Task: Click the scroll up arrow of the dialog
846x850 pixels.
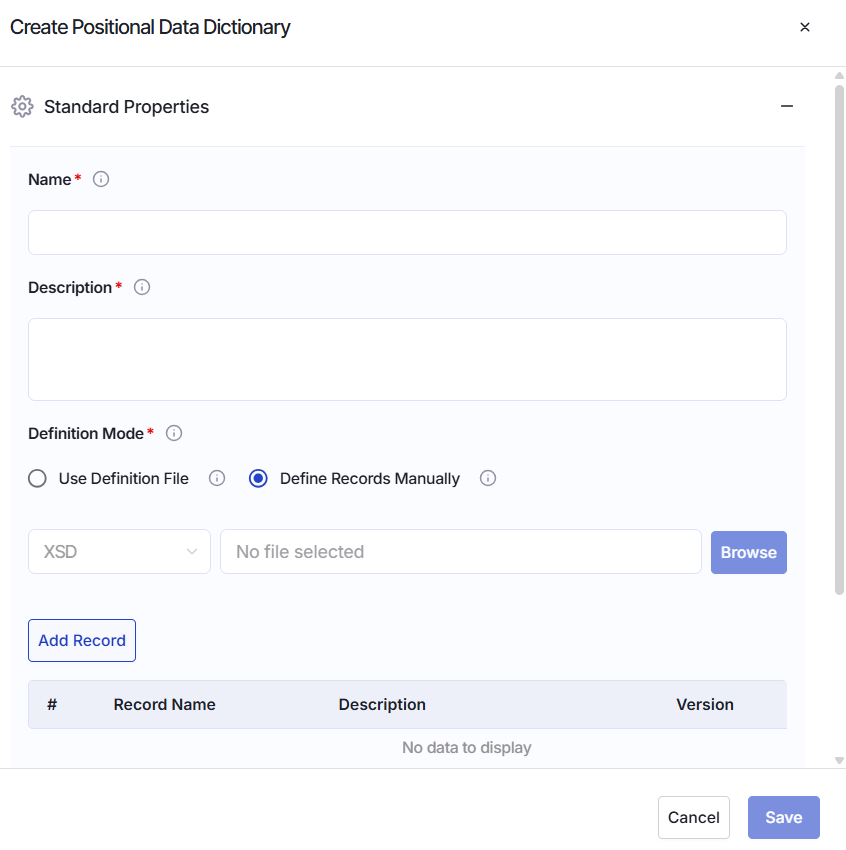Action: point(839,75)
